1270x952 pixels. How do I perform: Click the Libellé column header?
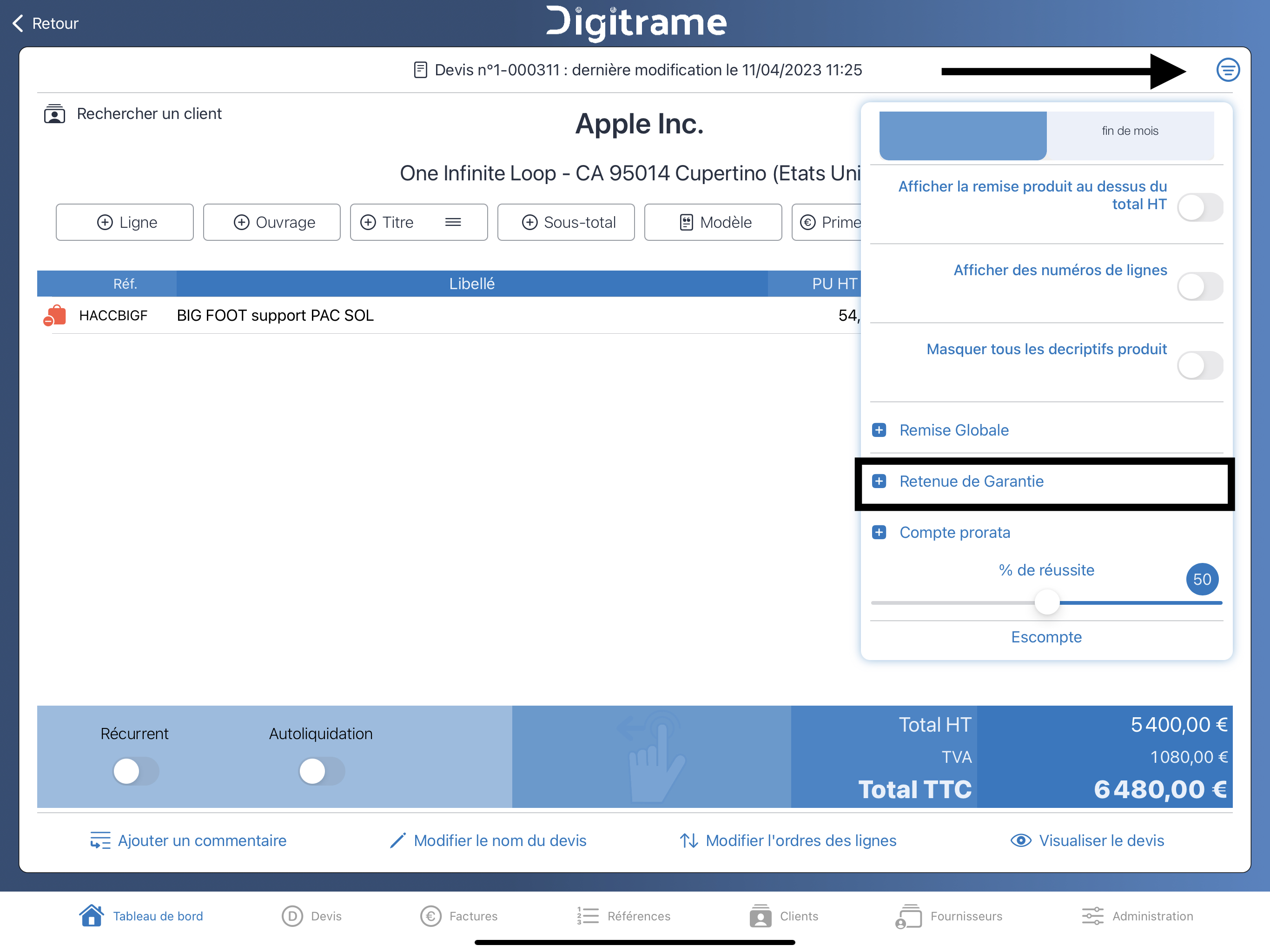tap(472, 284)
